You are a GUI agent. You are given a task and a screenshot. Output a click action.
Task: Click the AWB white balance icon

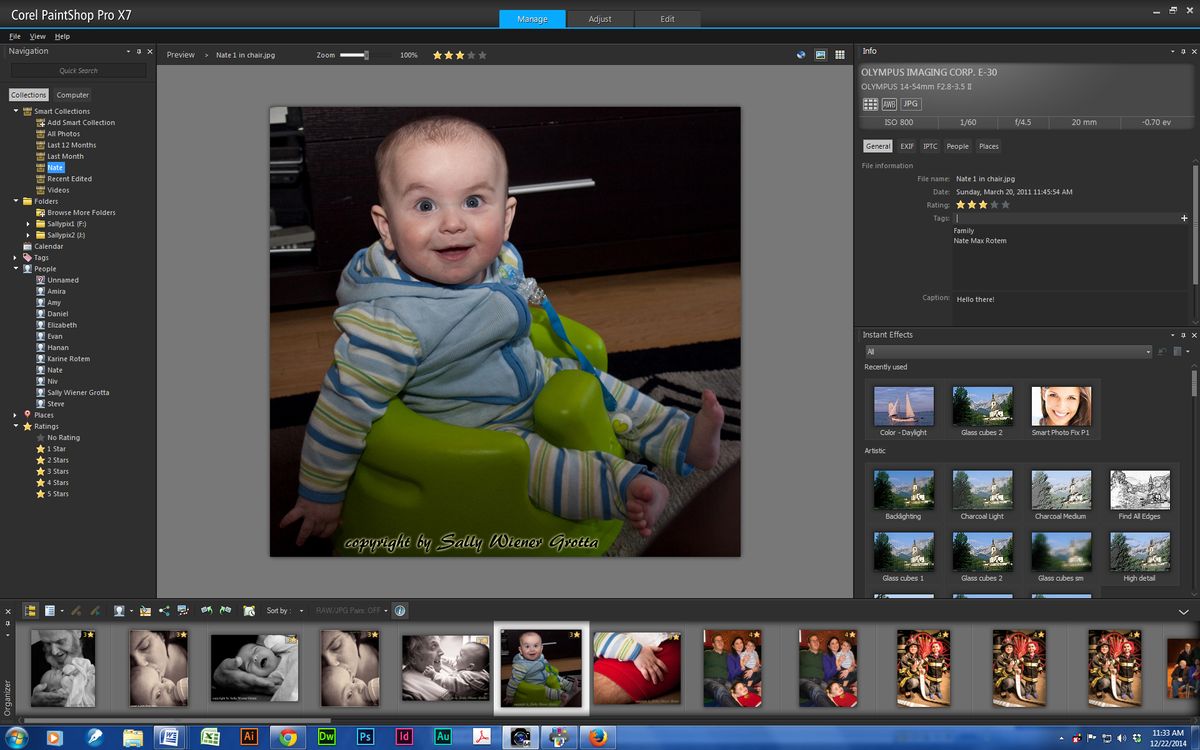click(889, 104)
